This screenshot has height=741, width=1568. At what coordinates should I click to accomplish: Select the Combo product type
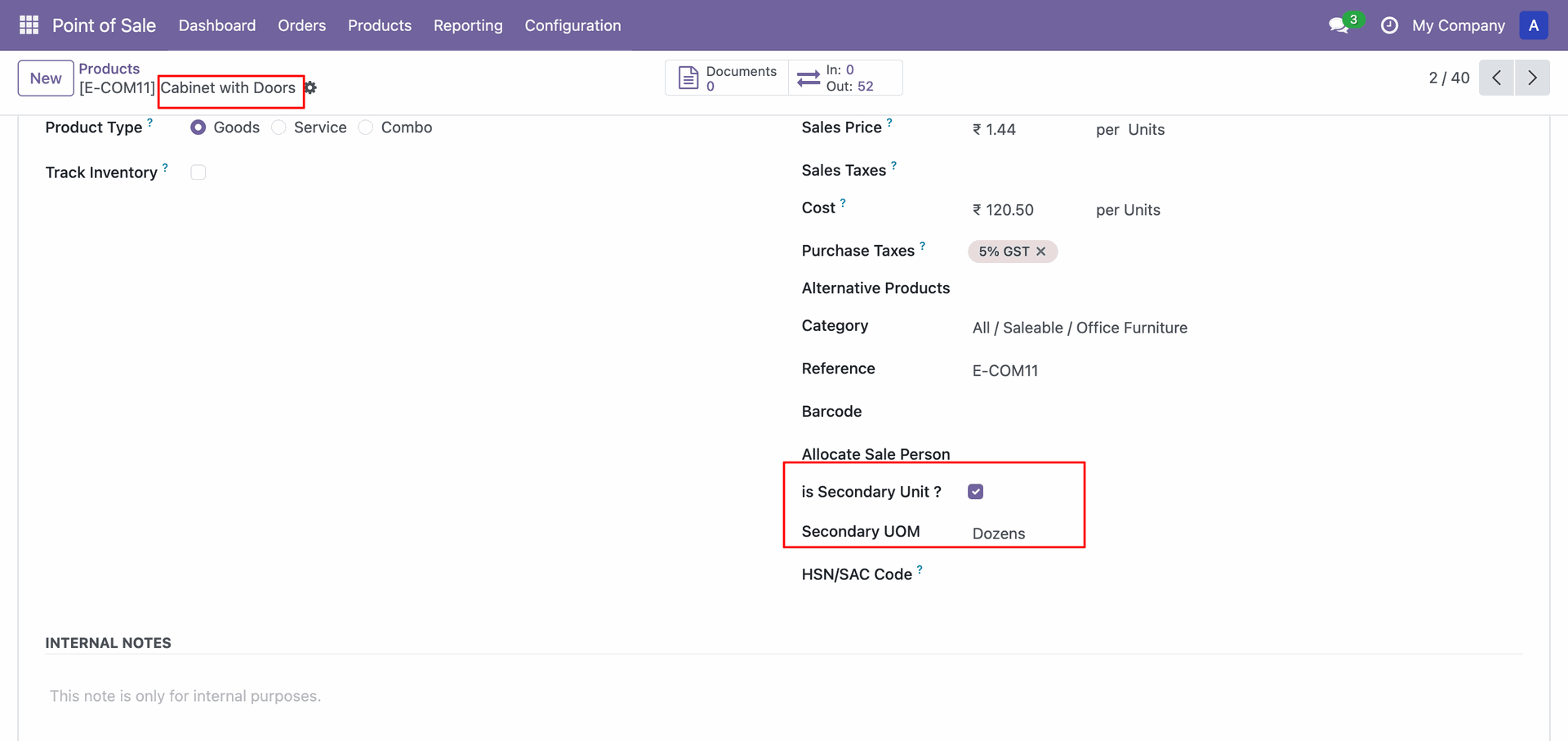(366, 127)
